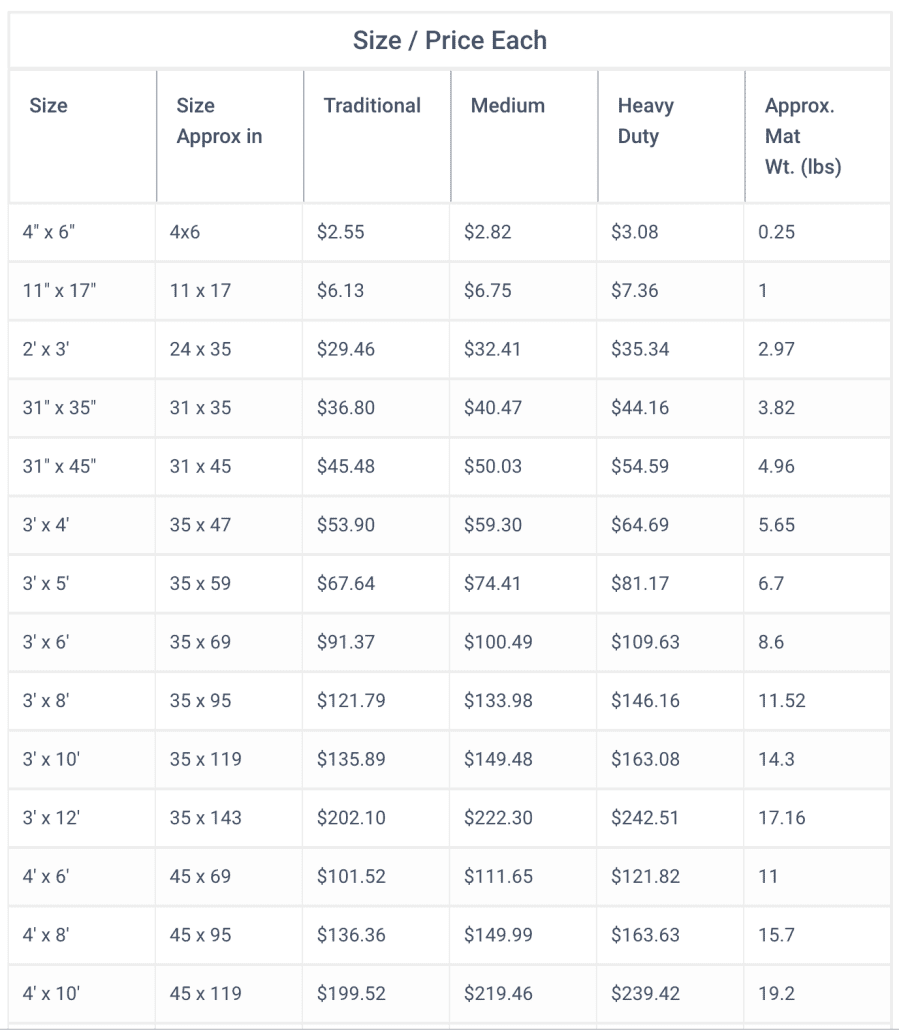Select the 4" x 6" size row
The height and width of the screenshot is (1030, 899).
pos(450,232)
